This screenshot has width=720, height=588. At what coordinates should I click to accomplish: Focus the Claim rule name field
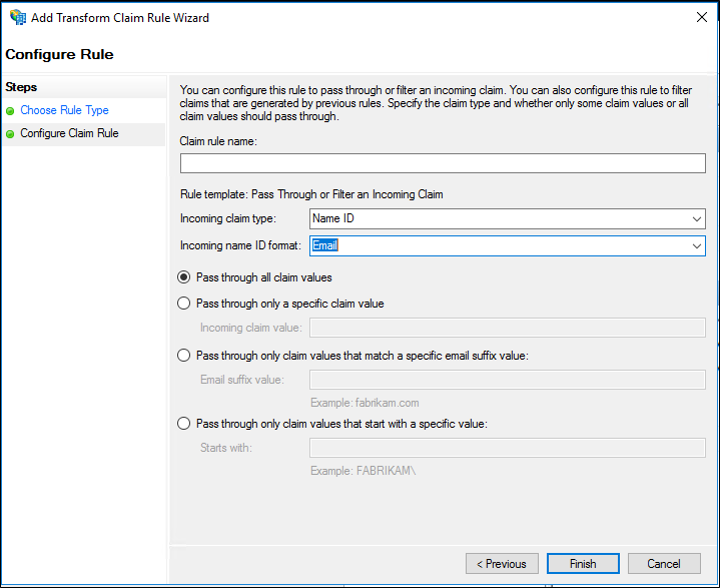[443, 163]
